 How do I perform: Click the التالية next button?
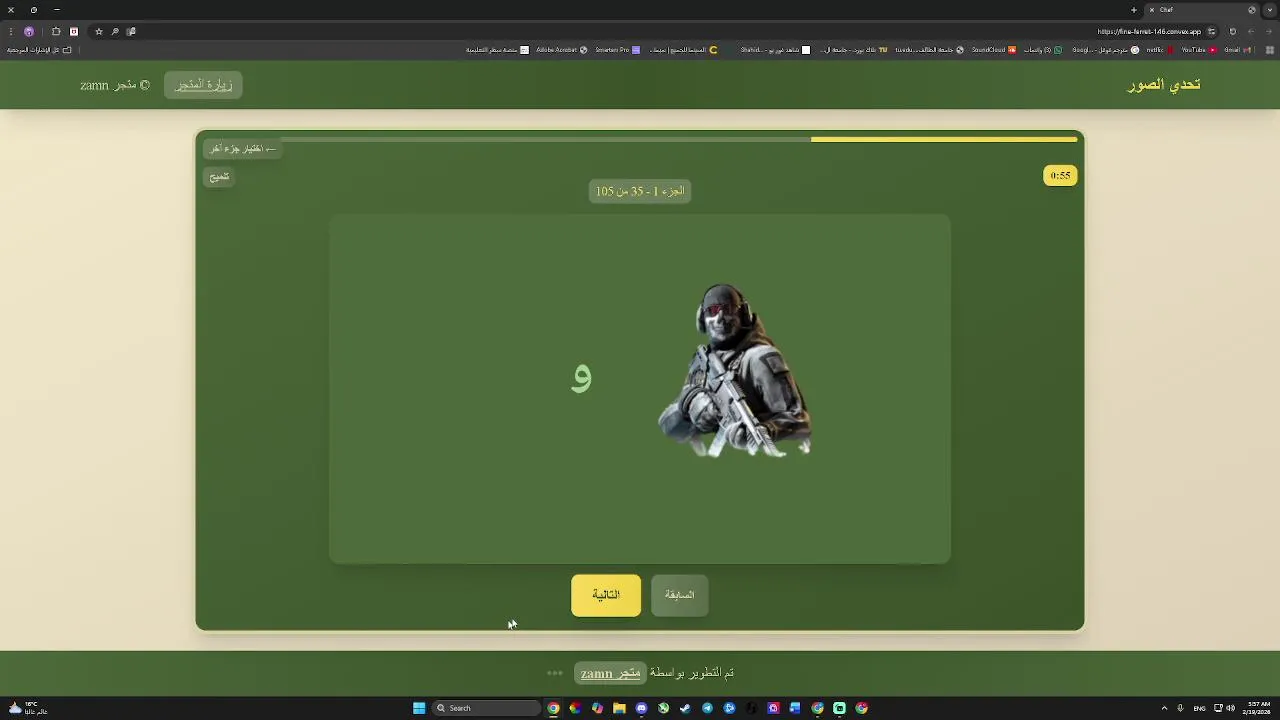[606, 595]
